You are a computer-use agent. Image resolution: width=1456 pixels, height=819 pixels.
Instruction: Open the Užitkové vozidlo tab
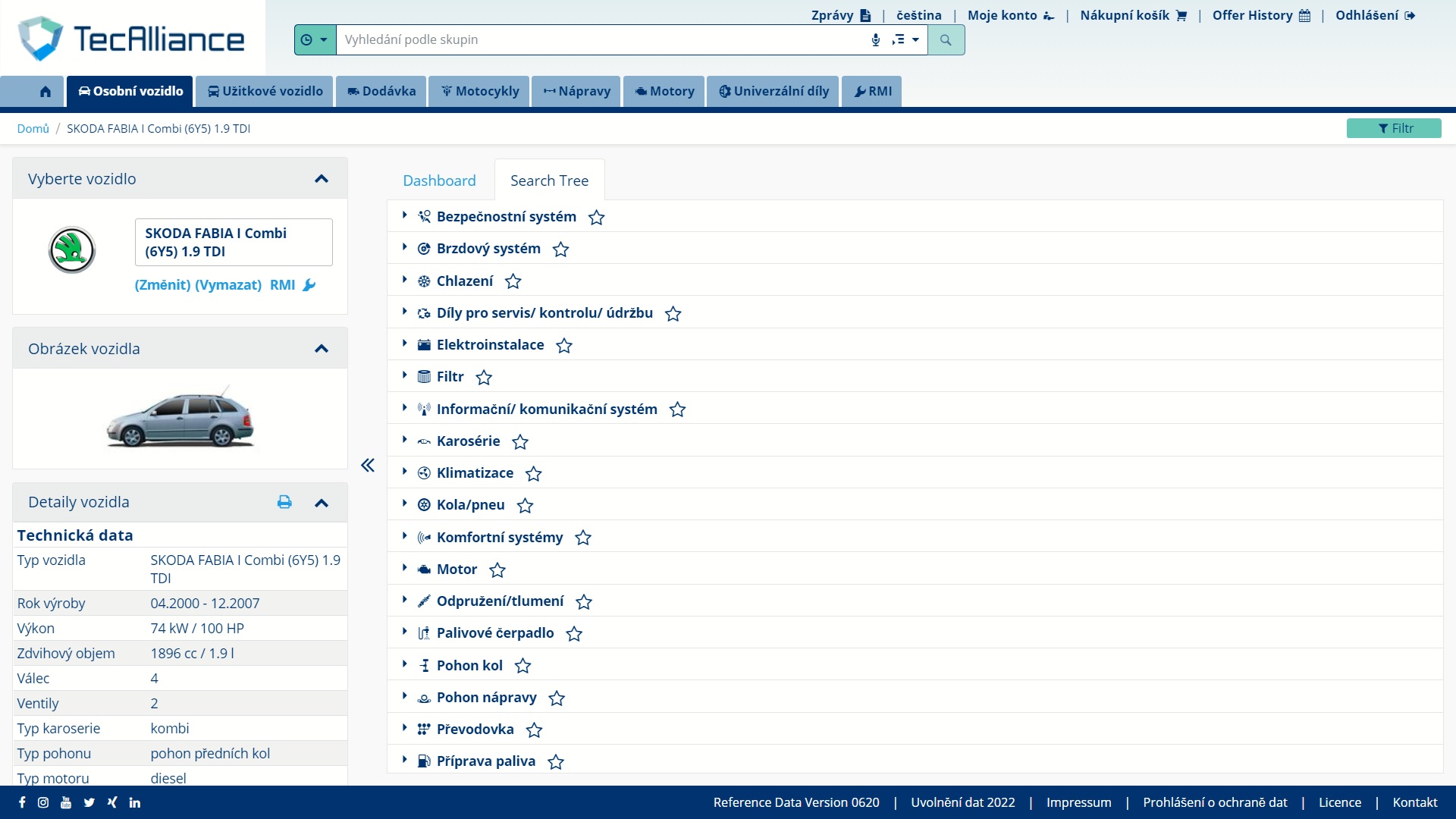click(x=265, y=91)
